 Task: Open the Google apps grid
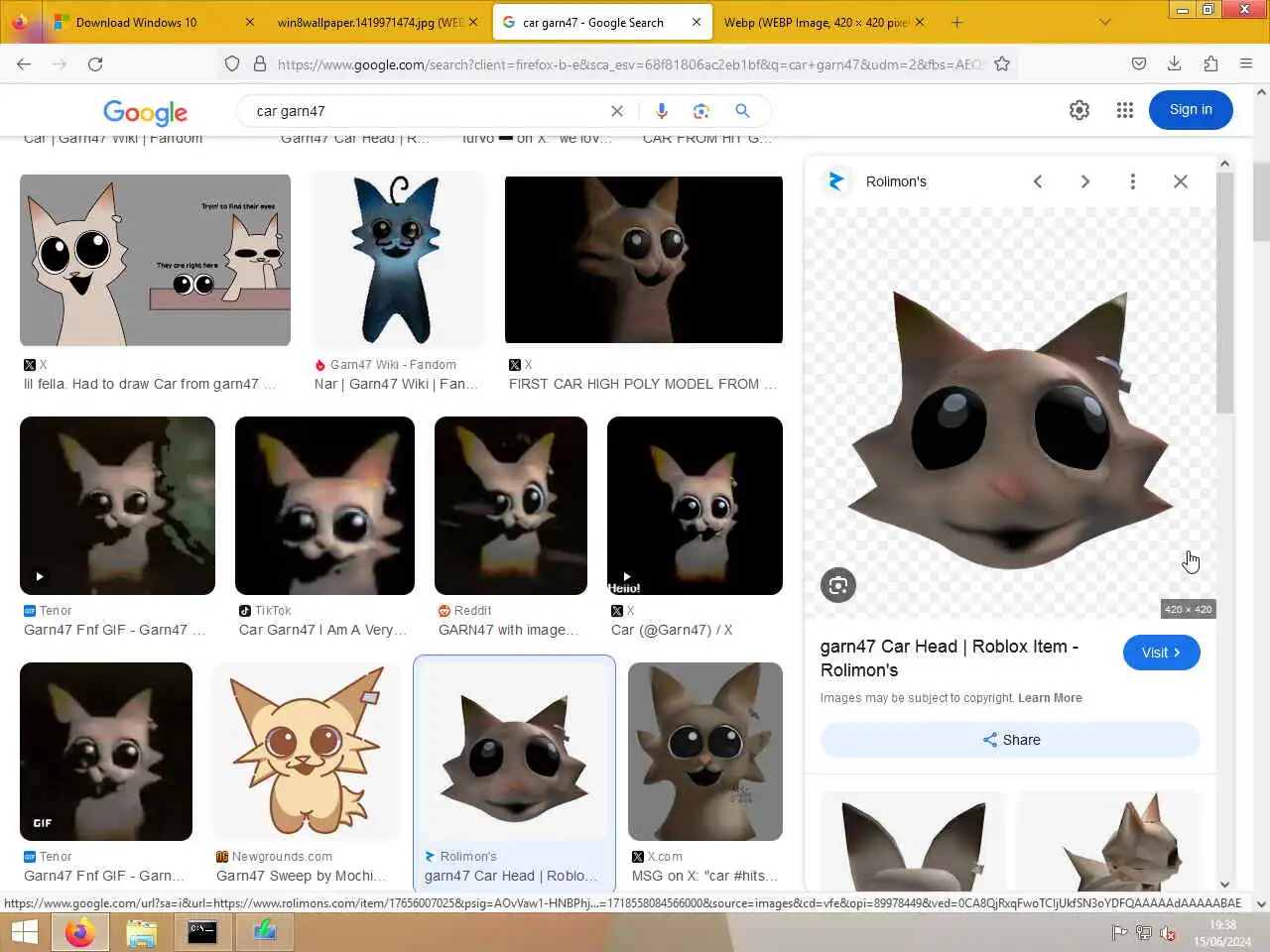[x=1124, y=110]
